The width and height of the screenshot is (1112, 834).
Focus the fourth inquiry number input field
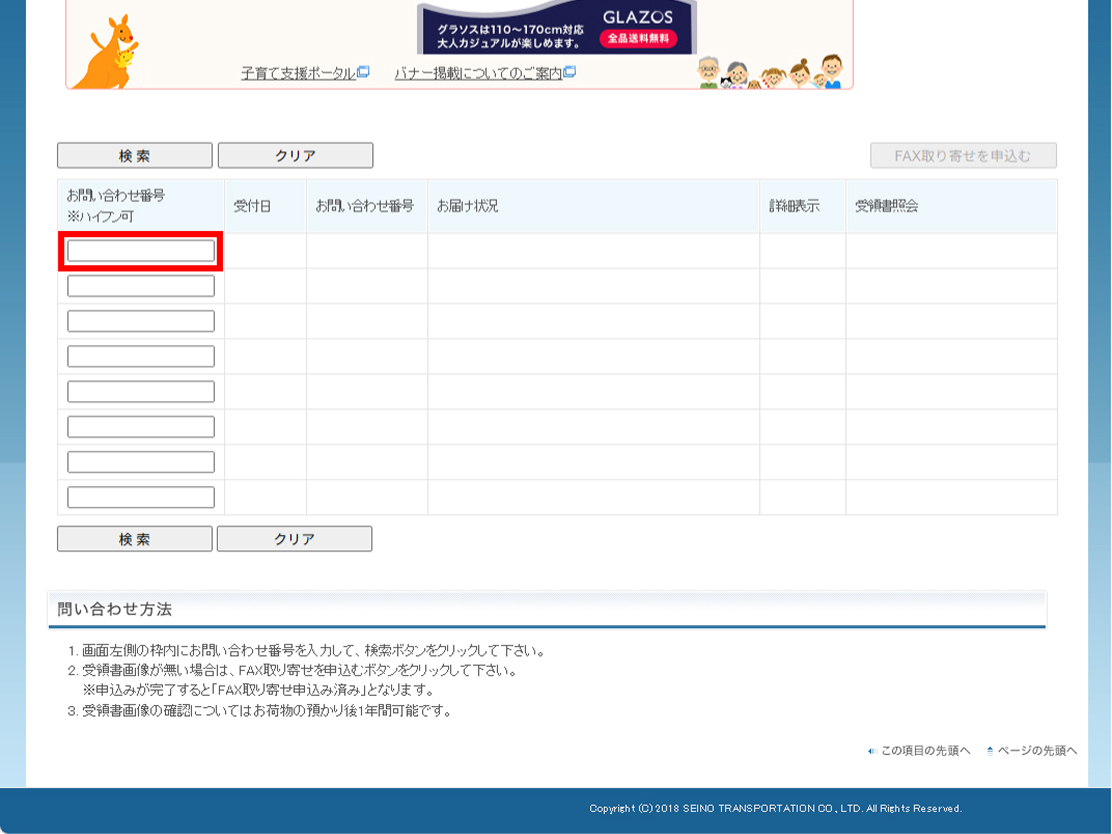click(141, 356)
